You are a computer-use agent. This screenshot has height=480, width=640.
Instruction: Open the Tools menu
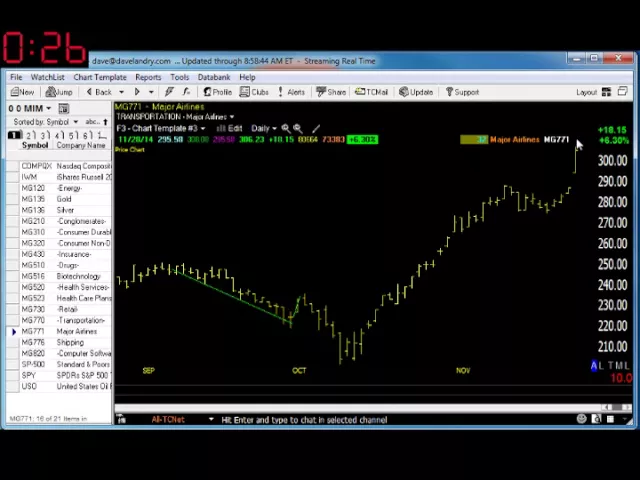point(180,77)
